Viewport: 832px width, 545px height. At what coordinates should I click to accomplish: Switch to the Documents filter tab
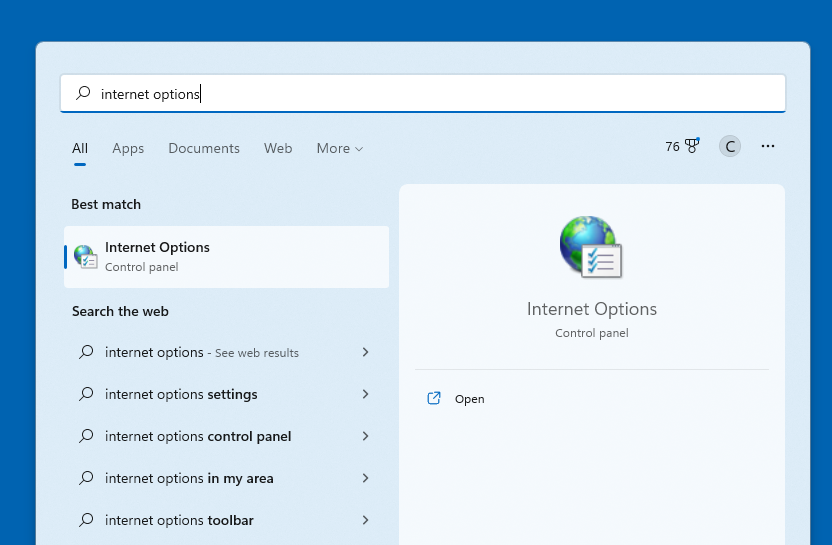[x=204, y=149]
